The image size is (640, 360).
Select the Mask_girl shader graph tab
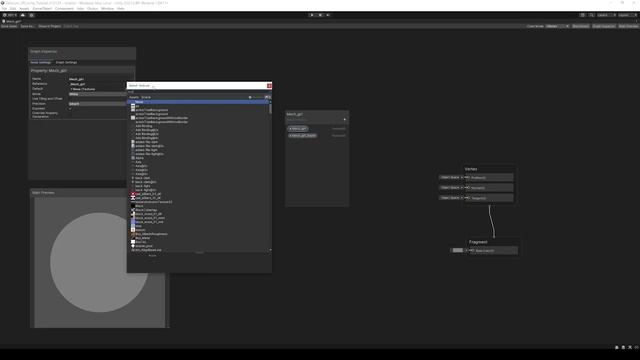coord(11,21)
